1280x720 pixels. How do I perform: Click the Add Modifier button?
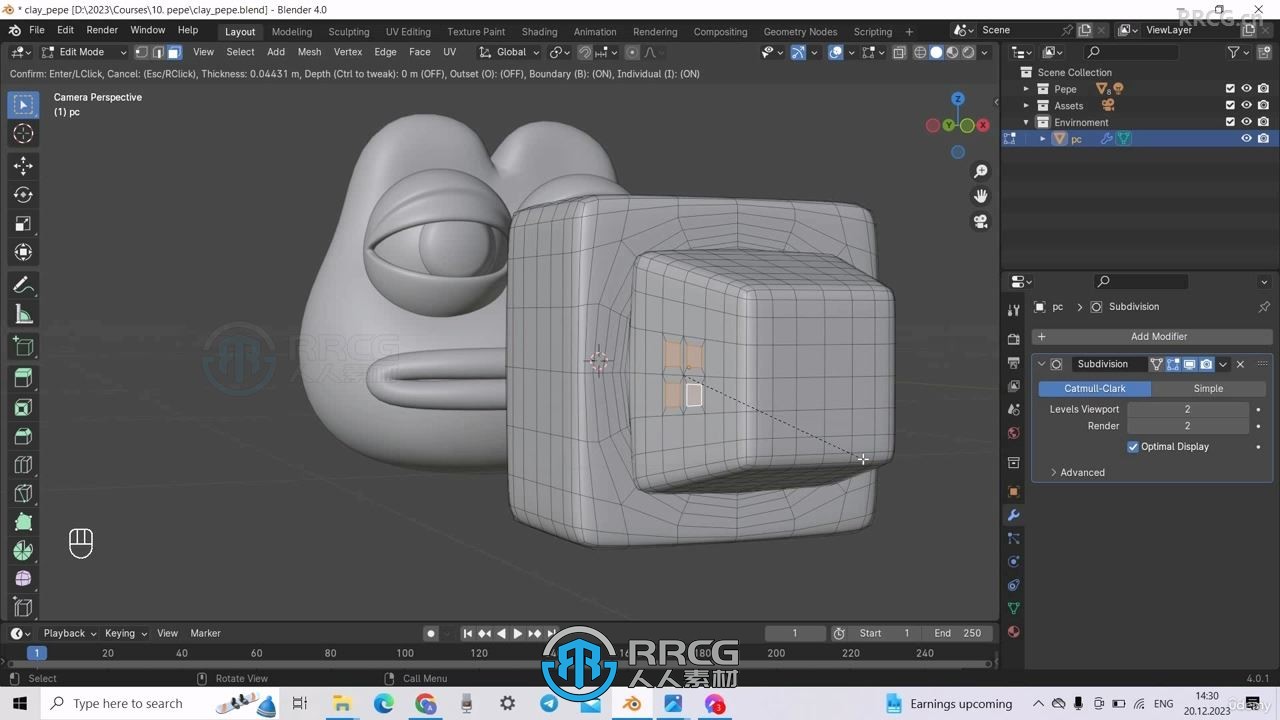tap(1153, 337)
